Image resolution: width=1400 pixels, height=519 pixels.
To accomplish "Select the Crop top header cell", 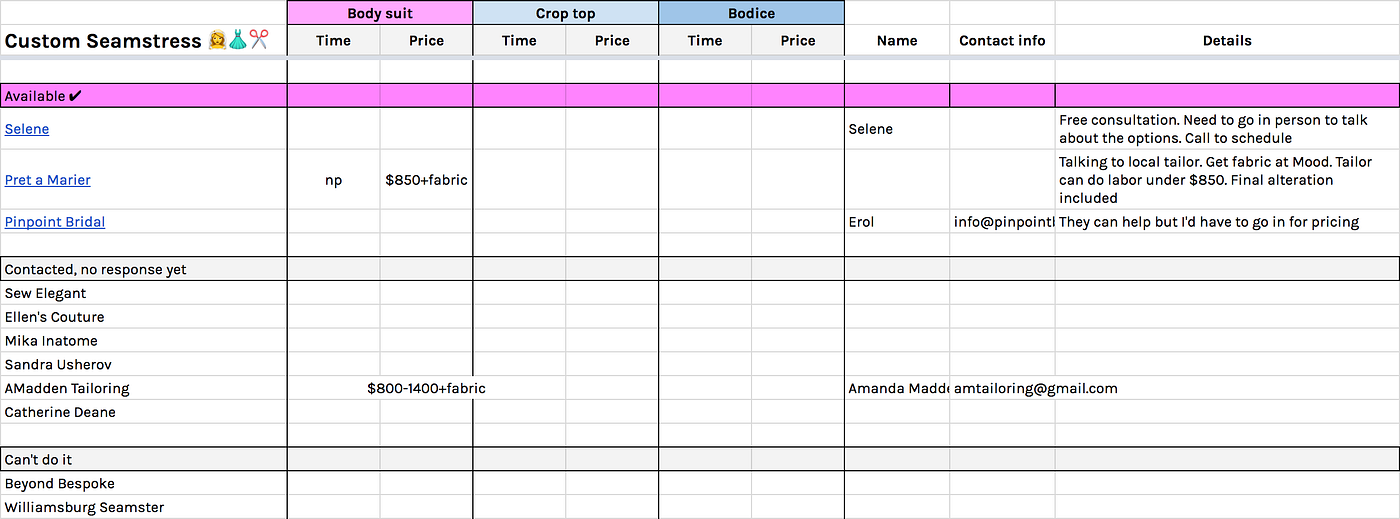I will click(566, 13).
